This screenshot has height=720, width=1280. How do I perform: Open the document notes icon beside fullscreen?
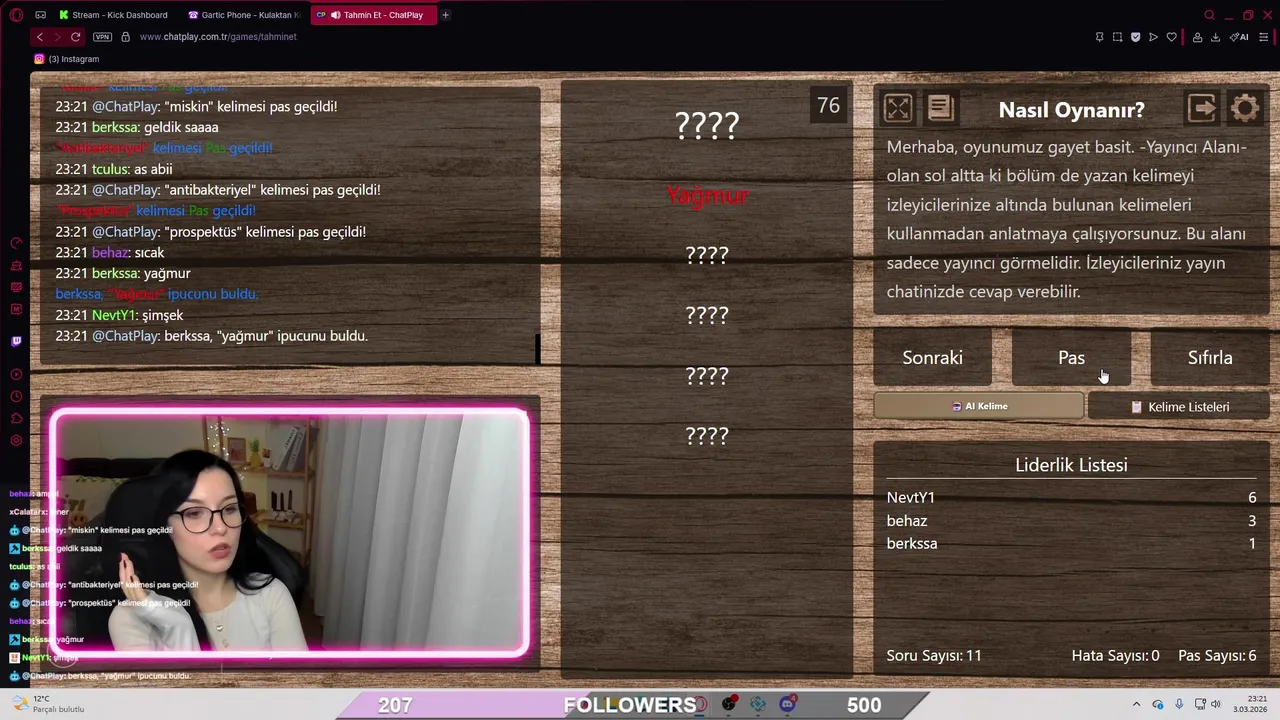coord(940,108)
